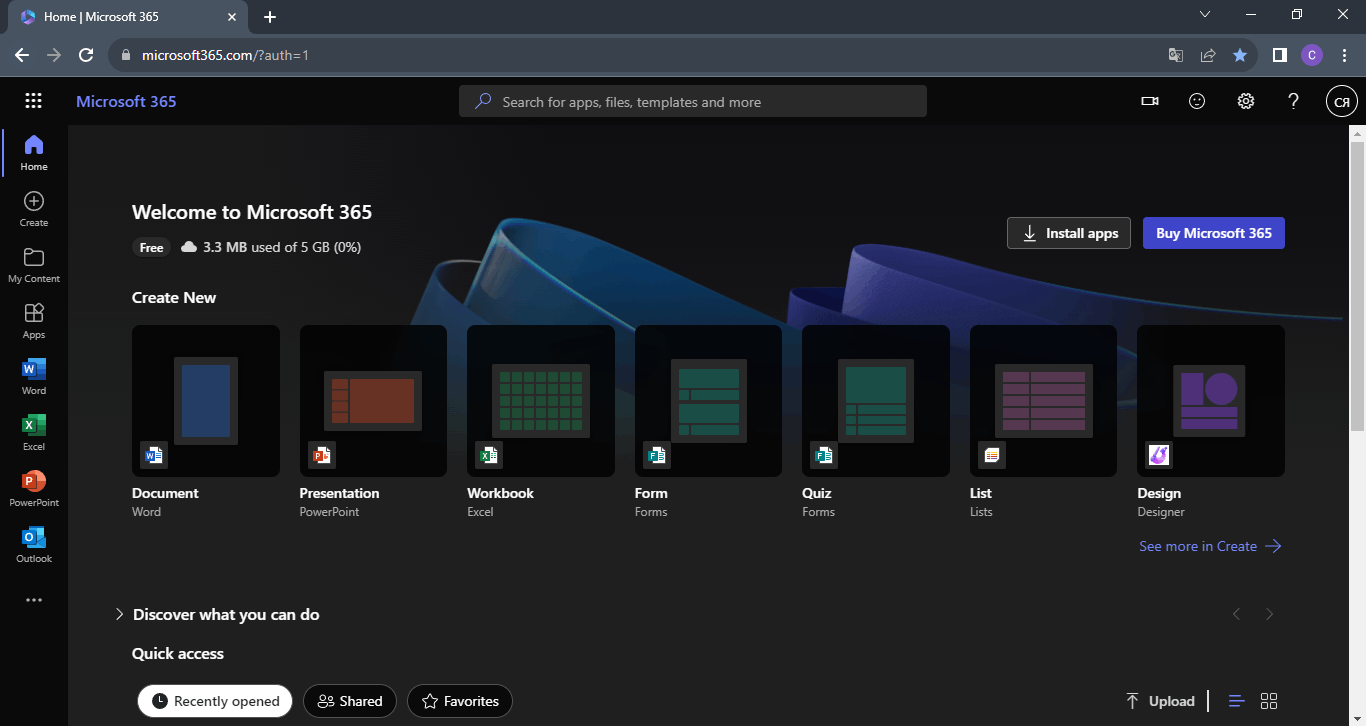1366x726 pixels.
Task: Create a new List
Action: [x=1043, y=400]
